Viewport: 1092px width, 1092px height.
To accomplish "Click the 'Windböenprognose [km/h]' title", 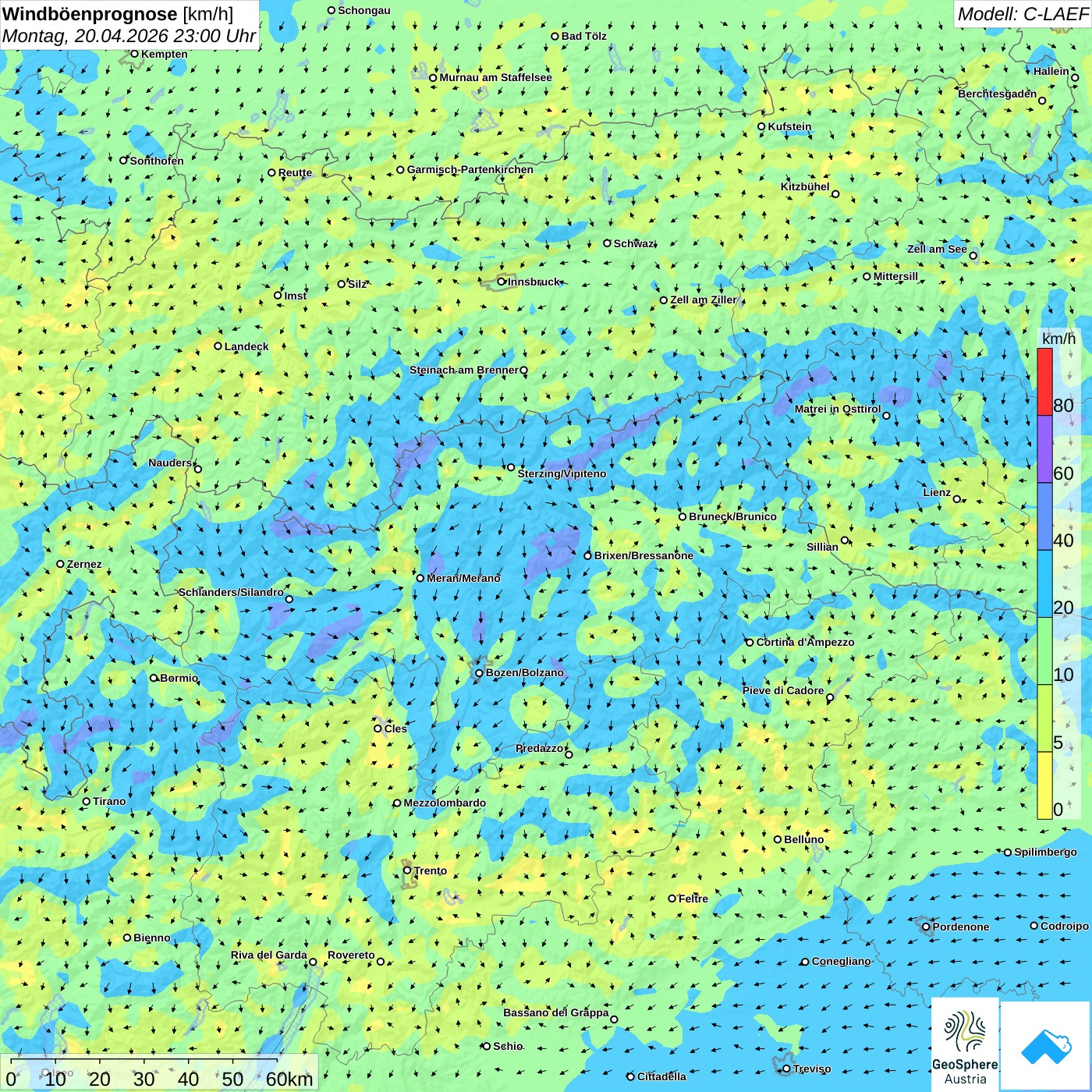I will [x=118, y=14].
